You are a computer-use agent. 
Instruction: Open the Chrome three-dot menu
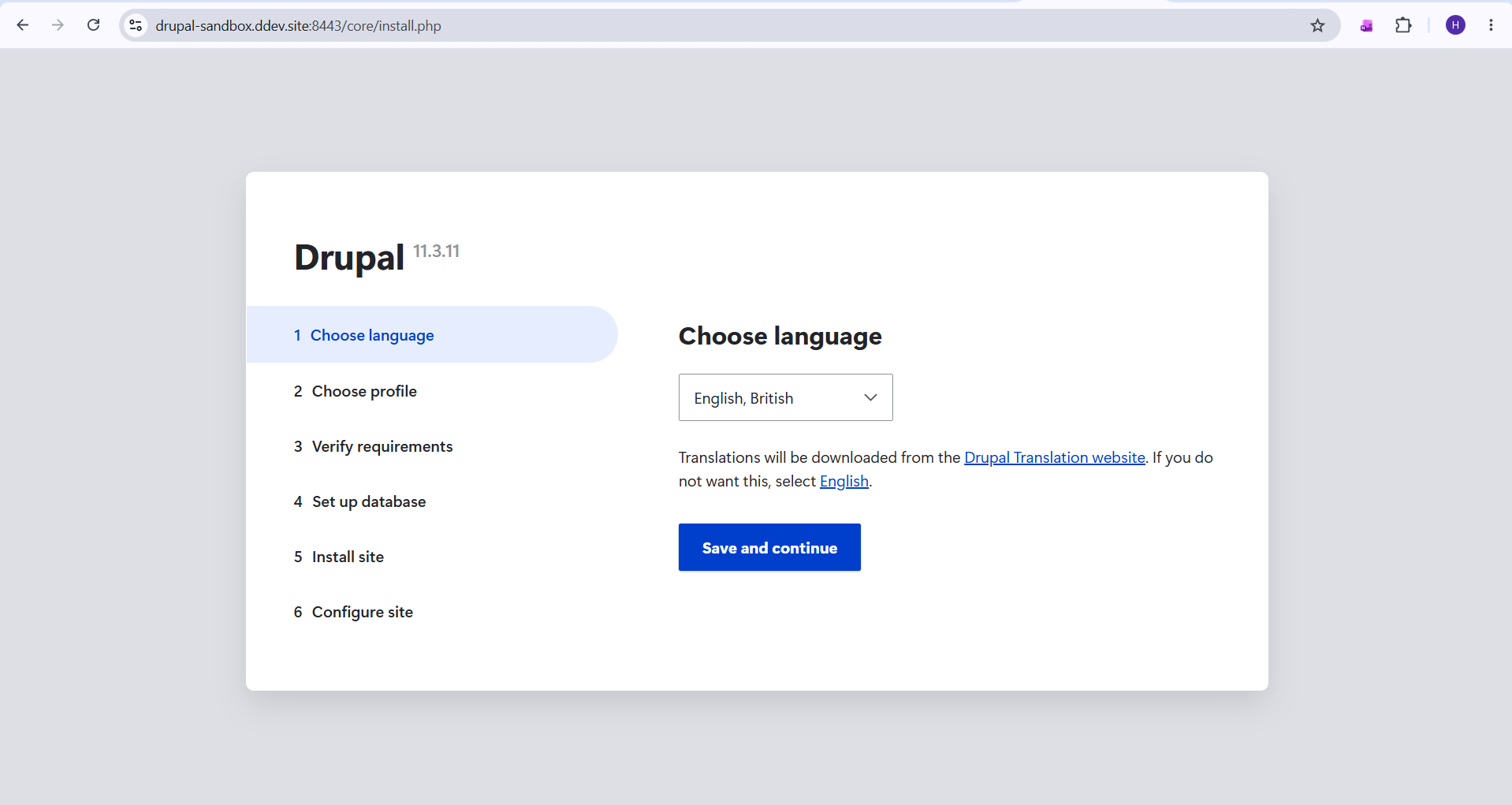(x=1491, y=25)
